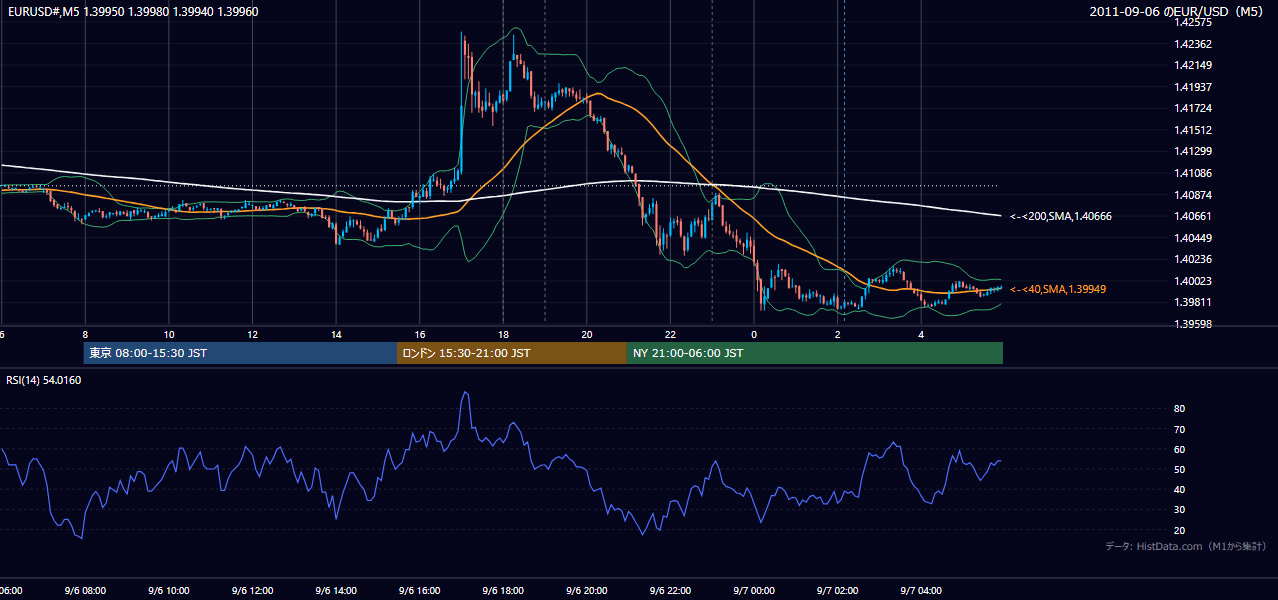The height and width of the screenshot is (600, 1278).
Task: Click price axis label 1.41937
Action: (1192, 87)
